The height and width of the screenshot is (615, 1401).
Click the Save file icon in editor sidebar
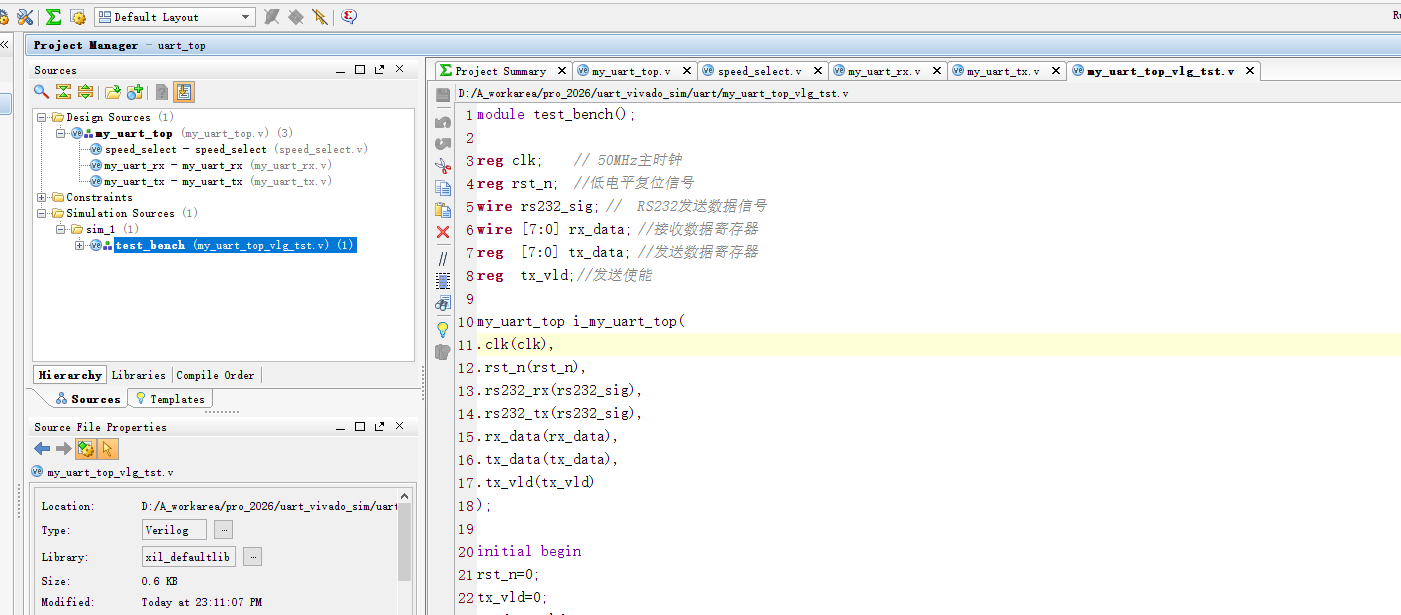443,94
